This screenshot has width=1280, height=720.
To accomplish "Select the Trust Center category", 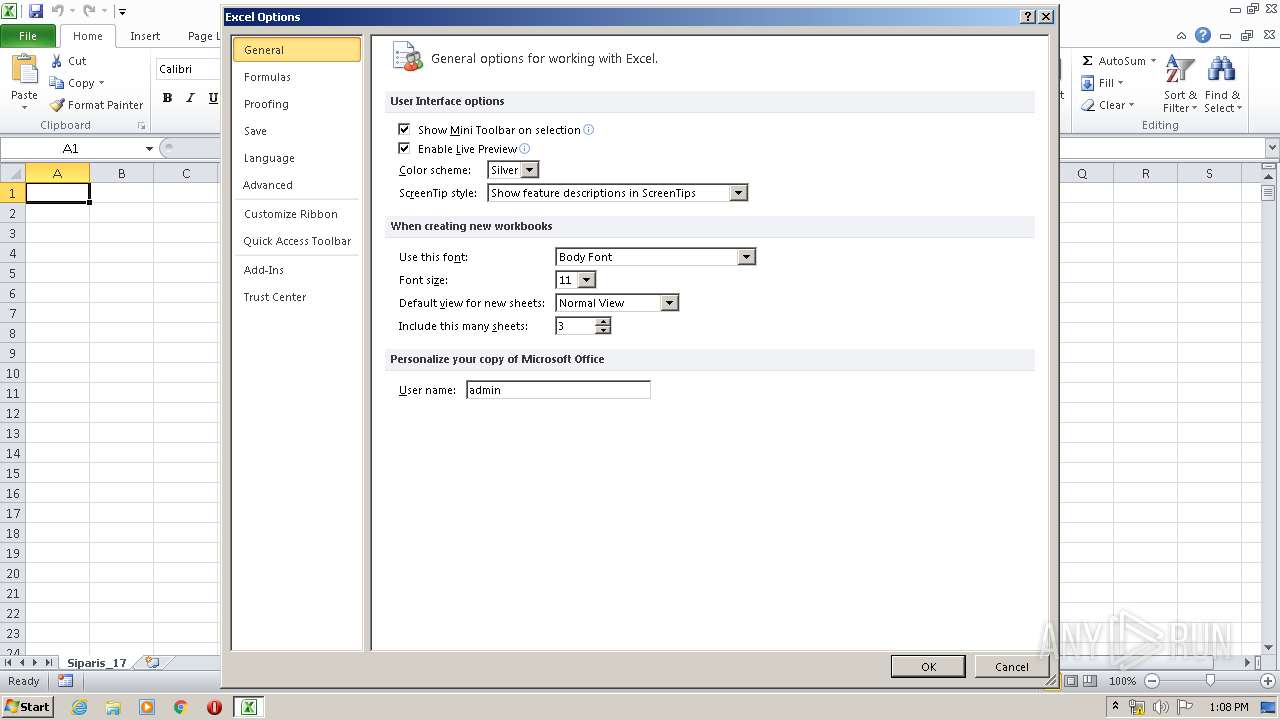I will (x=296, y=297).
